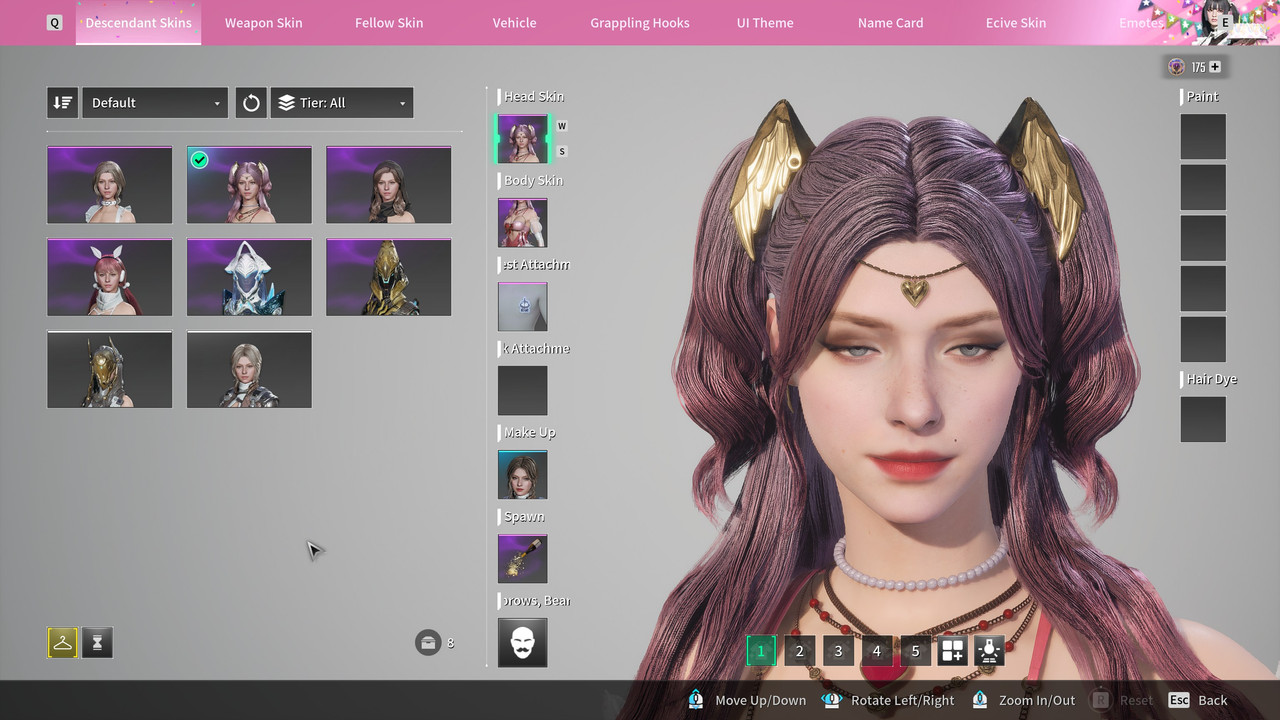
Task: Select the brunette wavy-hair head skin thumbnail
Action: [x=388, y=185]
